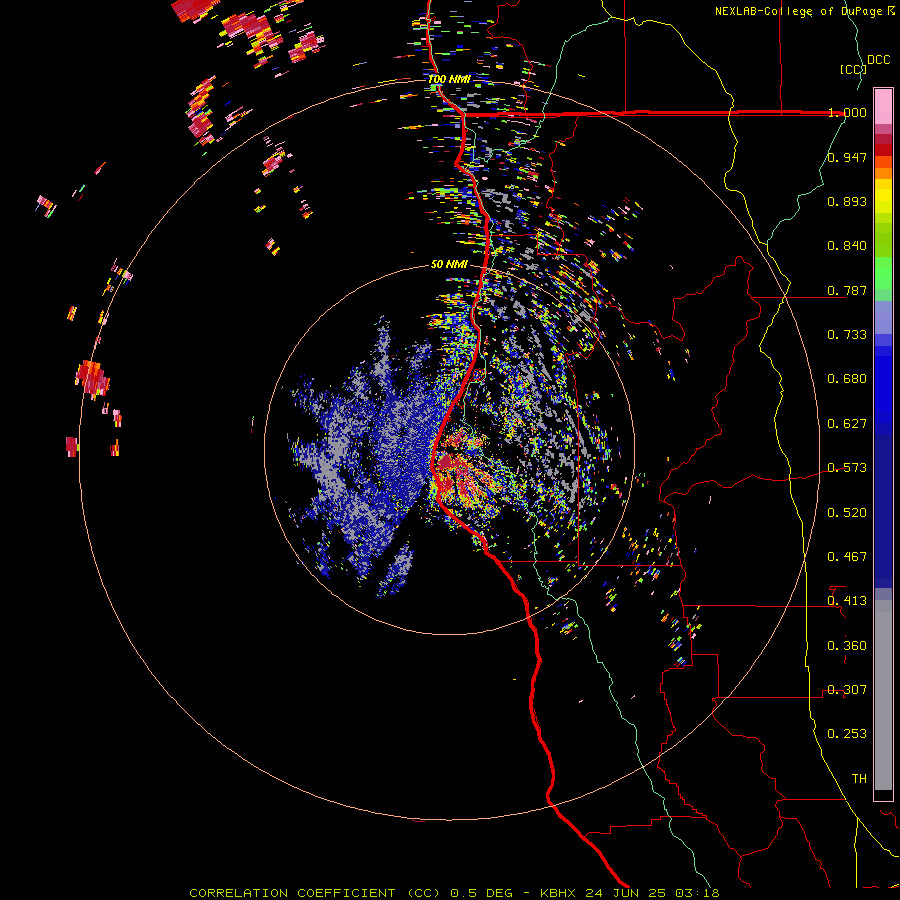Select the 0.680 scale value
This screenshot has width=900, height=900.
(x=847, y=379)
